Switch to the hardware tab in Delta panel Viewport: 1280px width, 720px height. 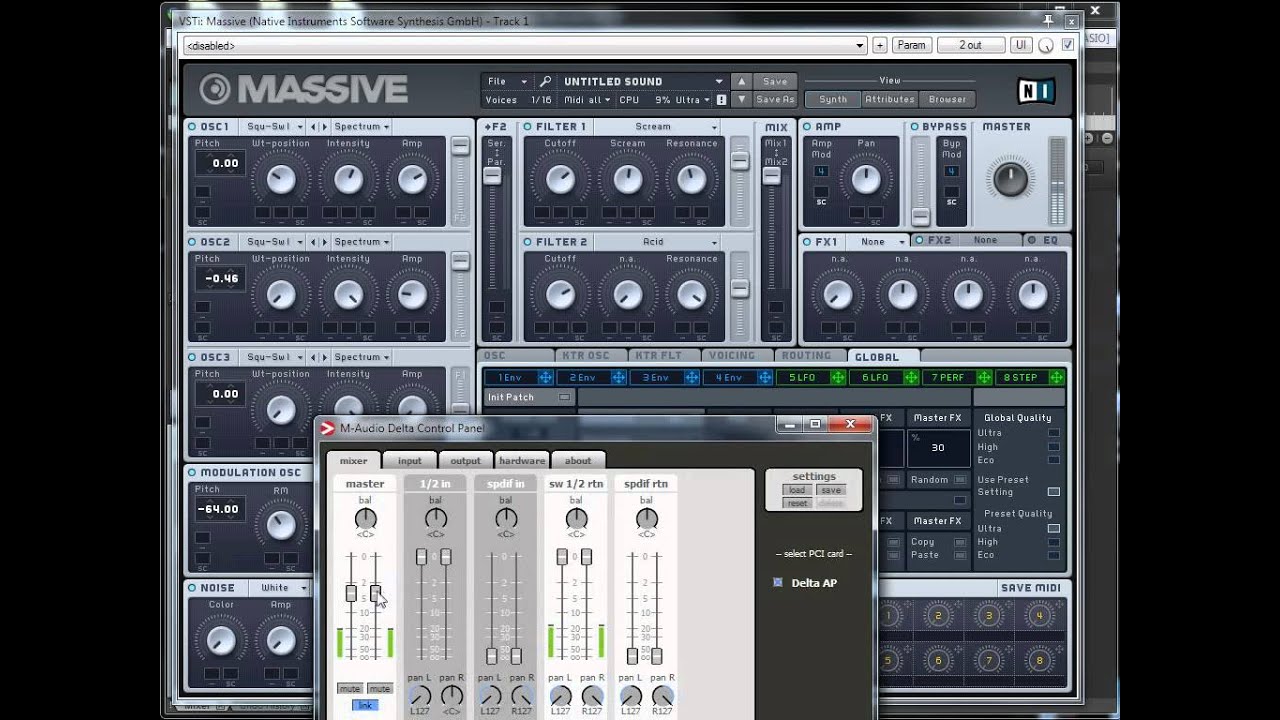(x=522, y=461)
